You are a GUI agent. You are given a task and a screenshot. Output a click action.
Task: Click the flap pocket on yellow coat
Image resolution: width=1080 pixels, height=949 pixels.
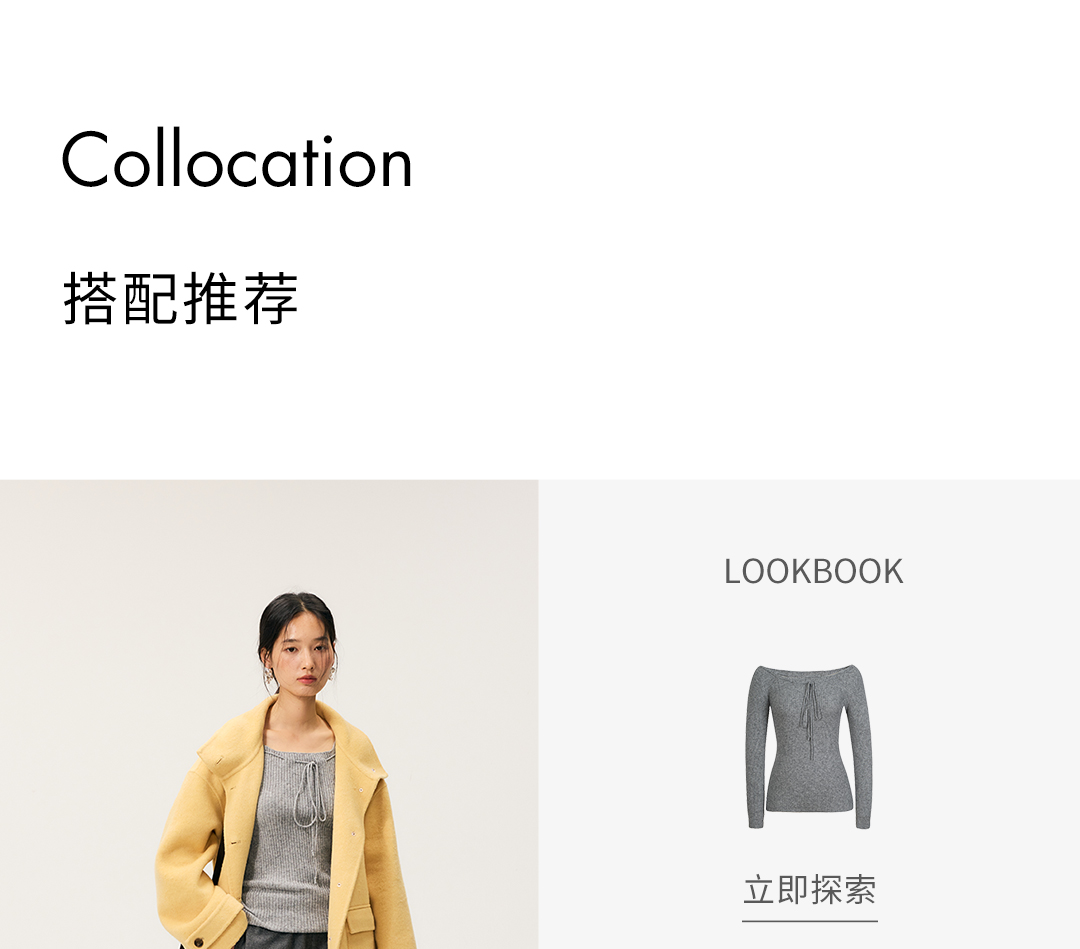[x=360, y=920]
